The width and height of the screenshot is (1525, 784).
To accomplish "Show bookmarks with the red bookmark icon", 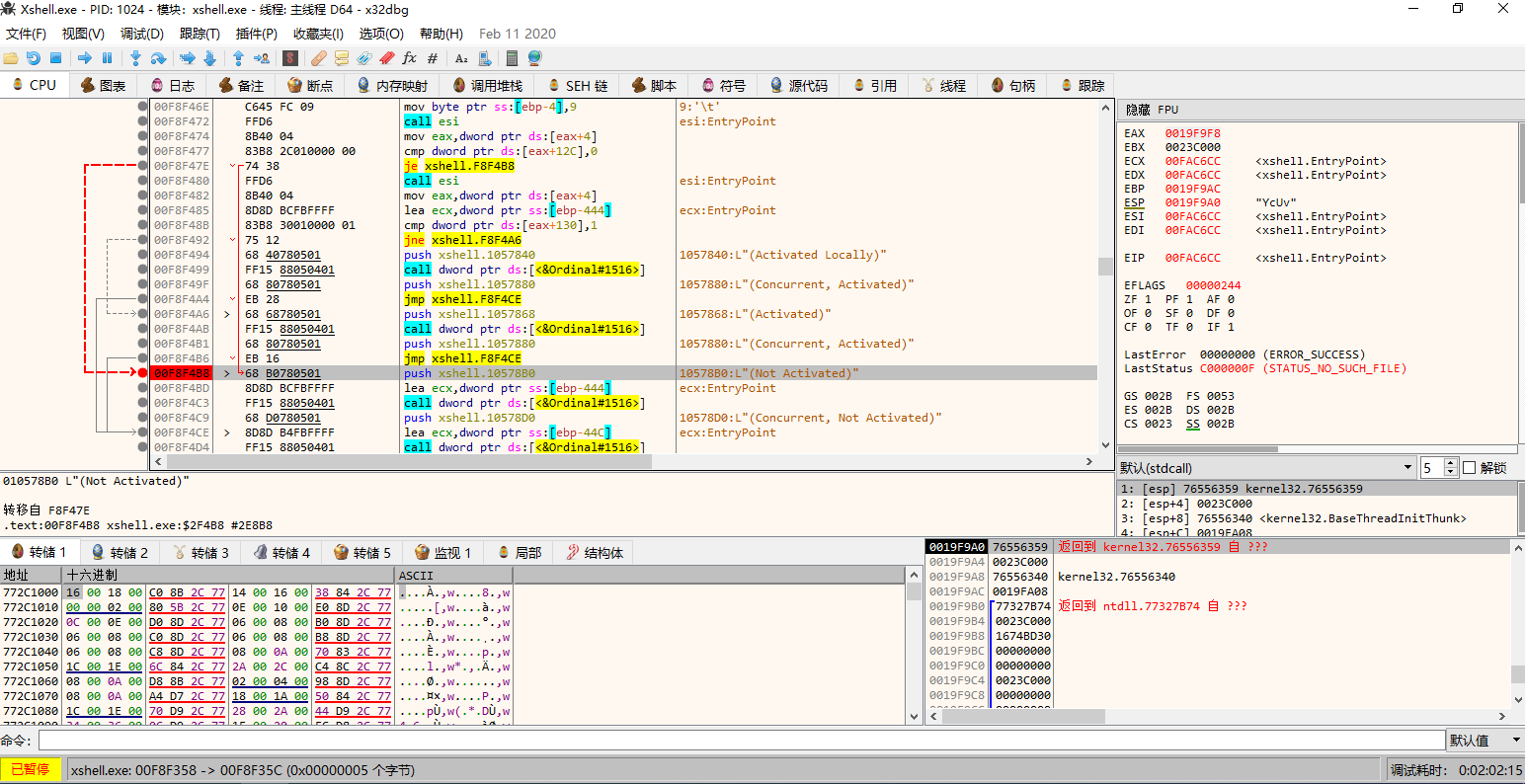I will [387, 58].
